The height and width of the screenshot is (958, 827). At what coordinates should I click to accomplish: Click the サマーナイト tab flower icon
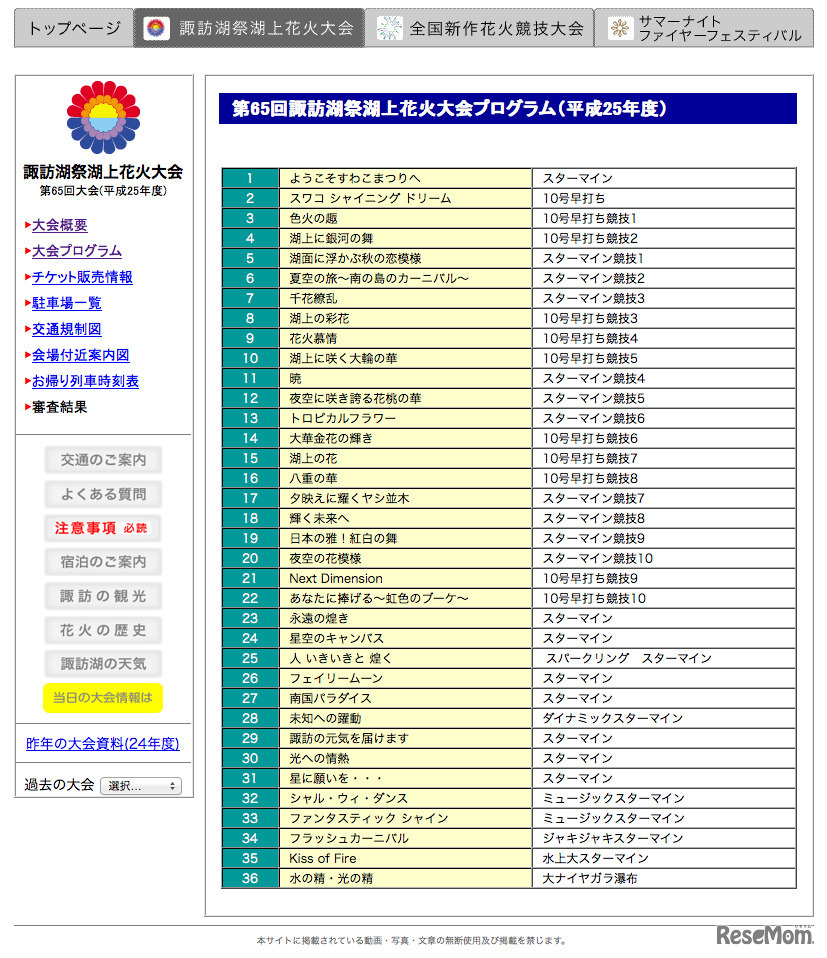click(x=620, y=28)
